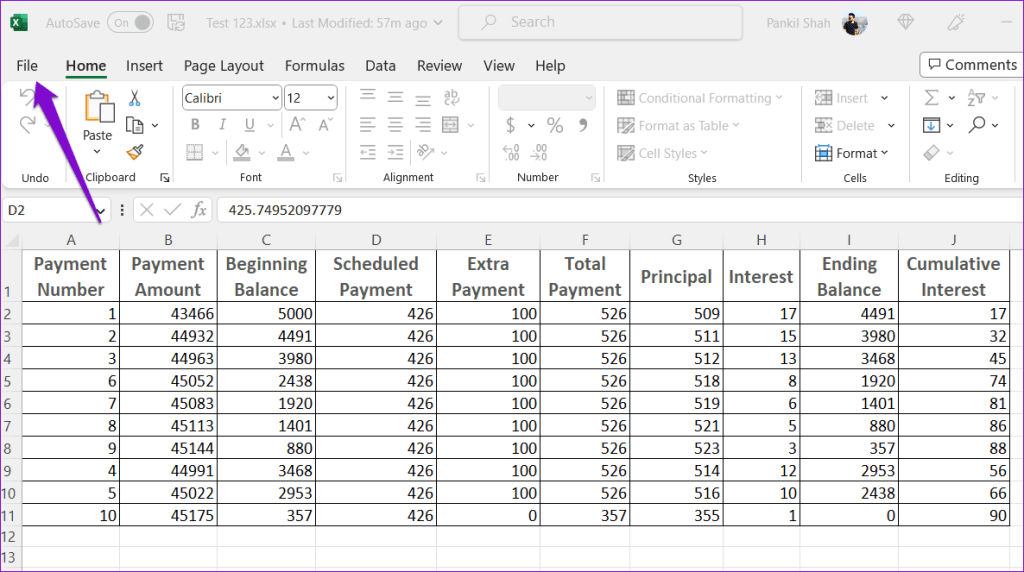The image size is (1024, 572).
Task: Toggle the AutoSave switch
Action: [x=131, y=23]
